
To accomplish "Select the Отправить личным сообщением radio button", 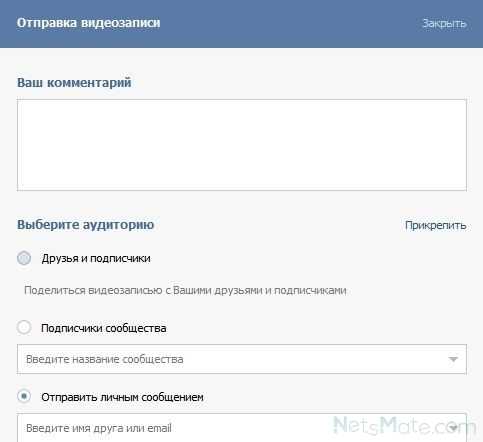I will click(24, 396).
